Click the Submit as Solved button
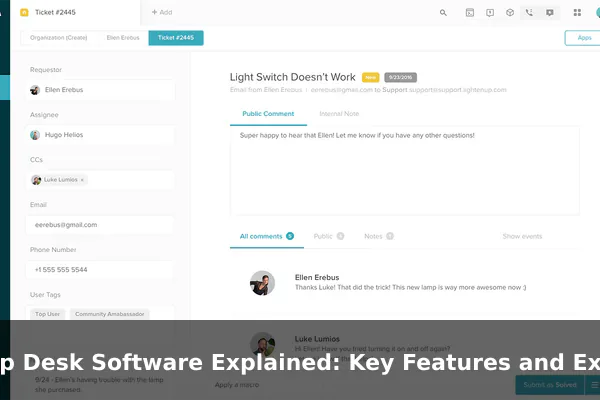 coord(549,385)
